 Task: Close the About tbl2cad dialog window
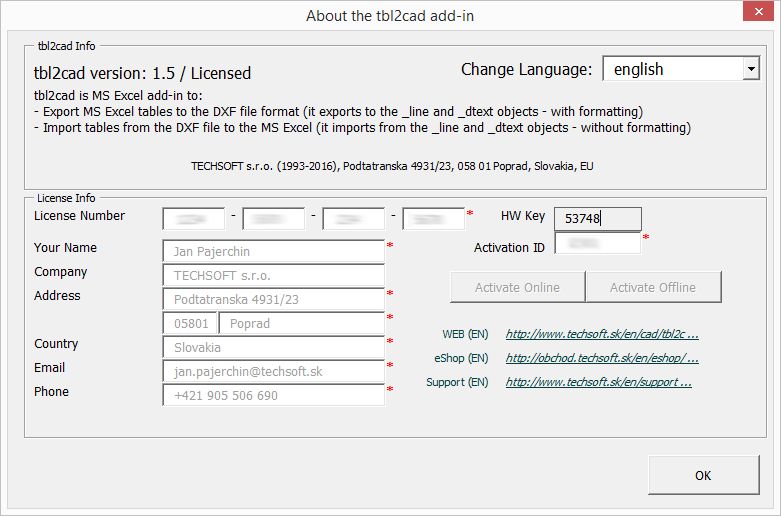click(757, 13)
